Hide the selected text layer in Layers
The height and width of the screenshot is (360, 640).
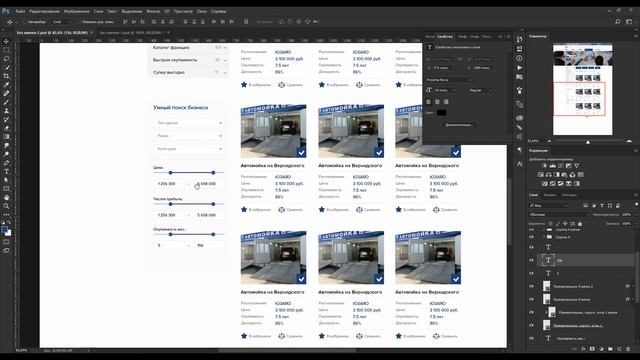tap(531, 260)
